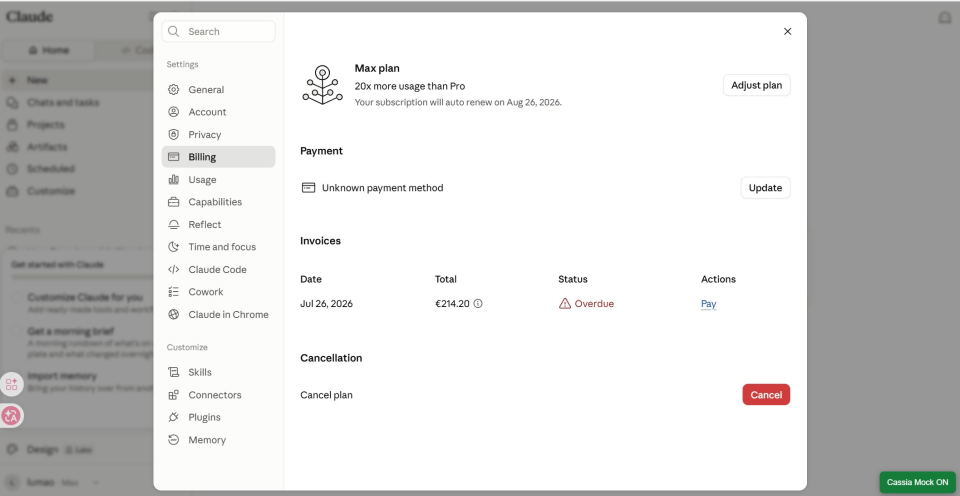The height and width of the screenshot is (496, 960).
Task: Select the Plugins plug icon
Action: pos(174,418)
